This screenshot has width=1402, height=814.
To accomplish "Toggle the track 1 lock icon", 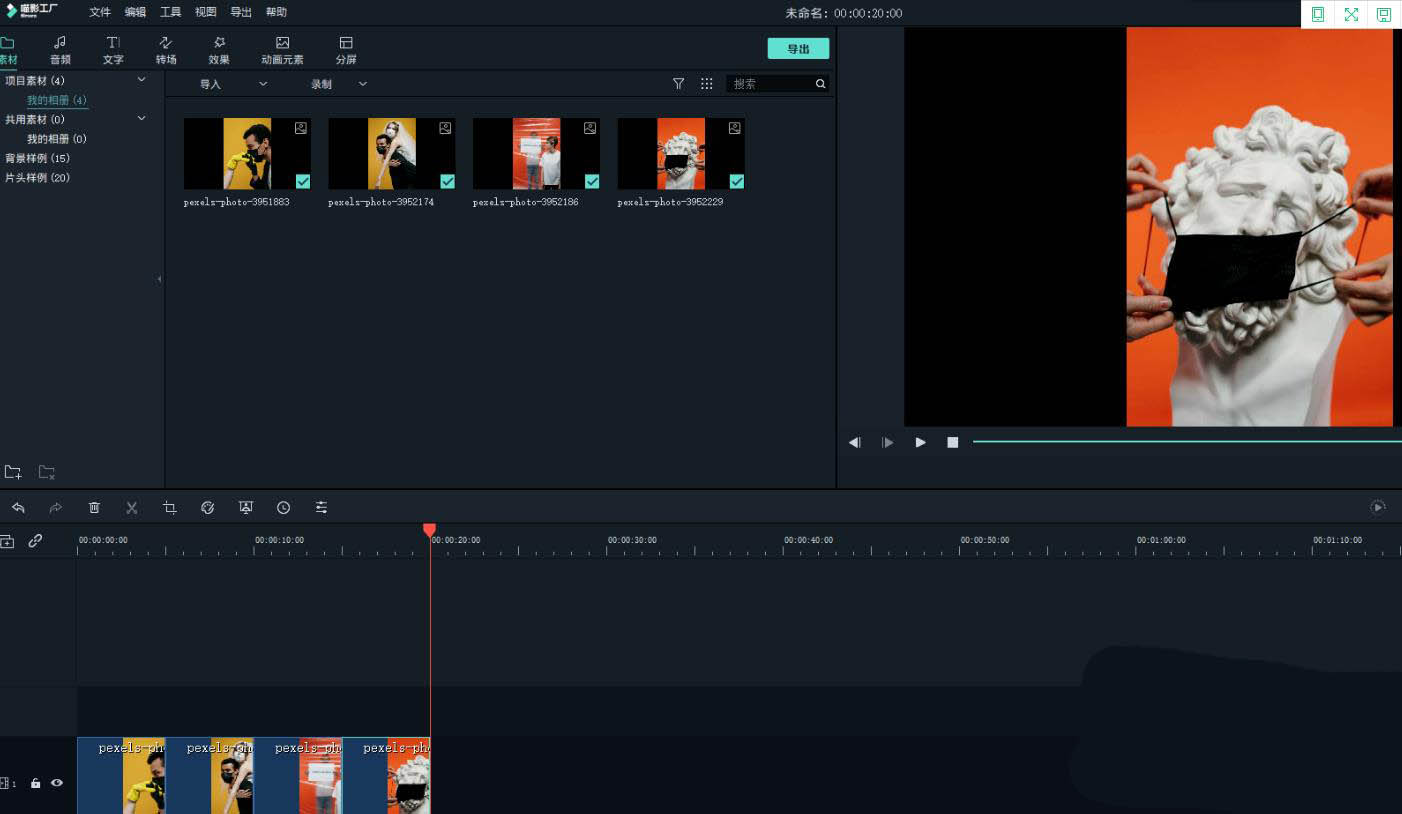I will tap(35, 783).
